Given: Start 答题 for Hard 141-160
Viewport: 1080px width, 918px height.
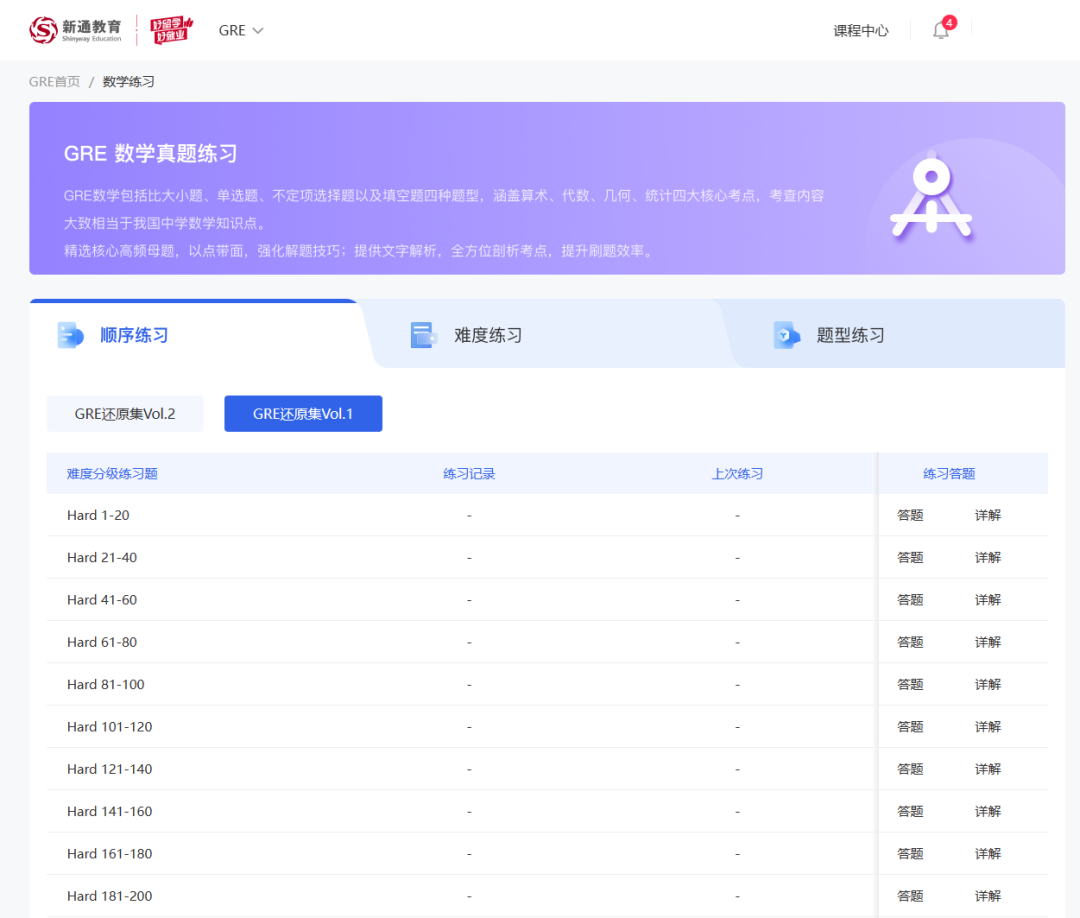Looking at the screenshot, I should click(x=910, y=812).
